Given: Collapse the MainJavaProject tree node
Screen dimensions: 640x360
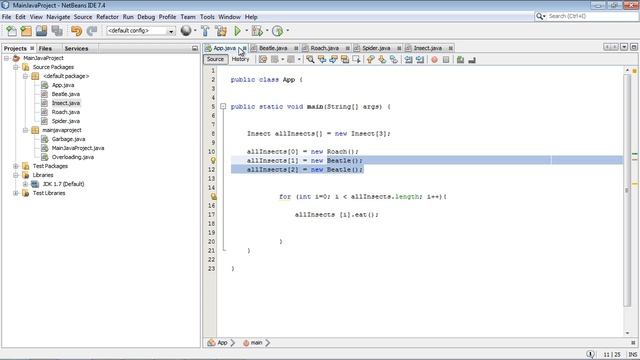Looking at the screenshot, I should coord(7,58).
